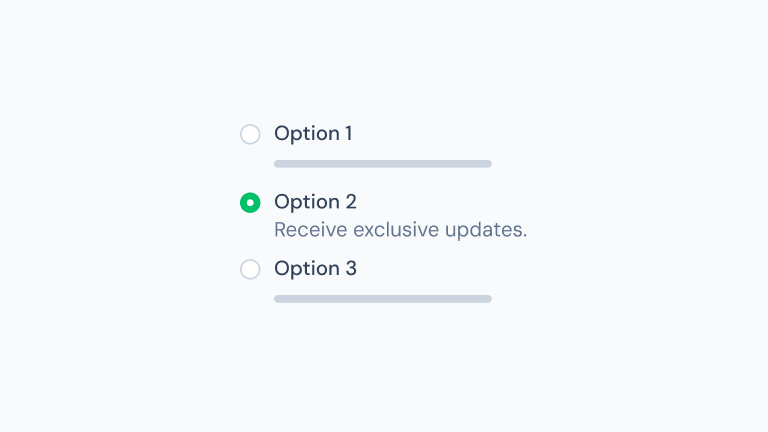Click the gray placeholder bar below Option 3
Screen dimensions: 768x432
[x=383, y=299]
